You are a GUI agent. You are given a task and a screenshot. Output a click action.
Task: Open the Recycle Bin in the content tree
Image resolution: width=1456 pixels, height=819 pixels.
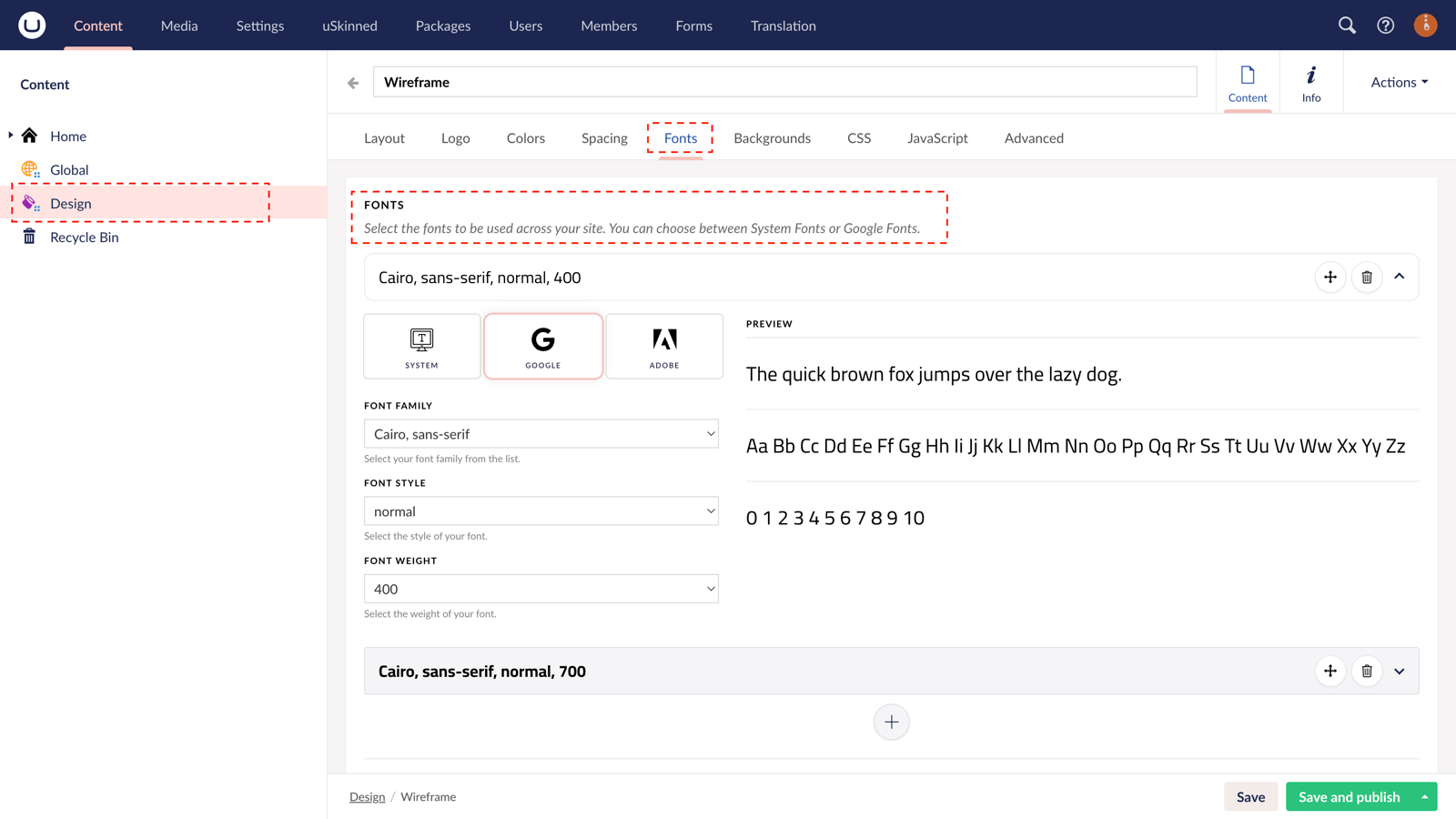coord(84,237)
